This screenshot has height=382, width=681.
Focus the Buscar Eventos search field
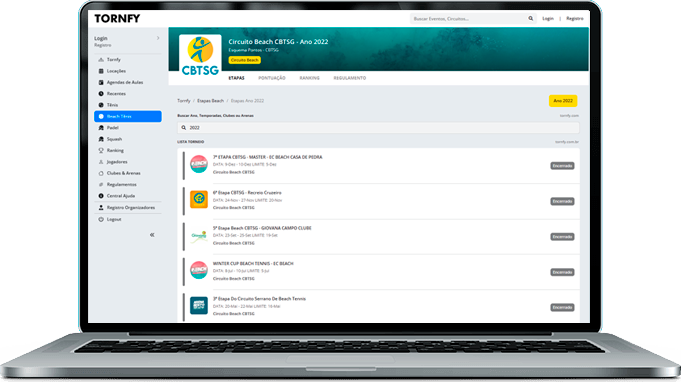click(468, 19)
